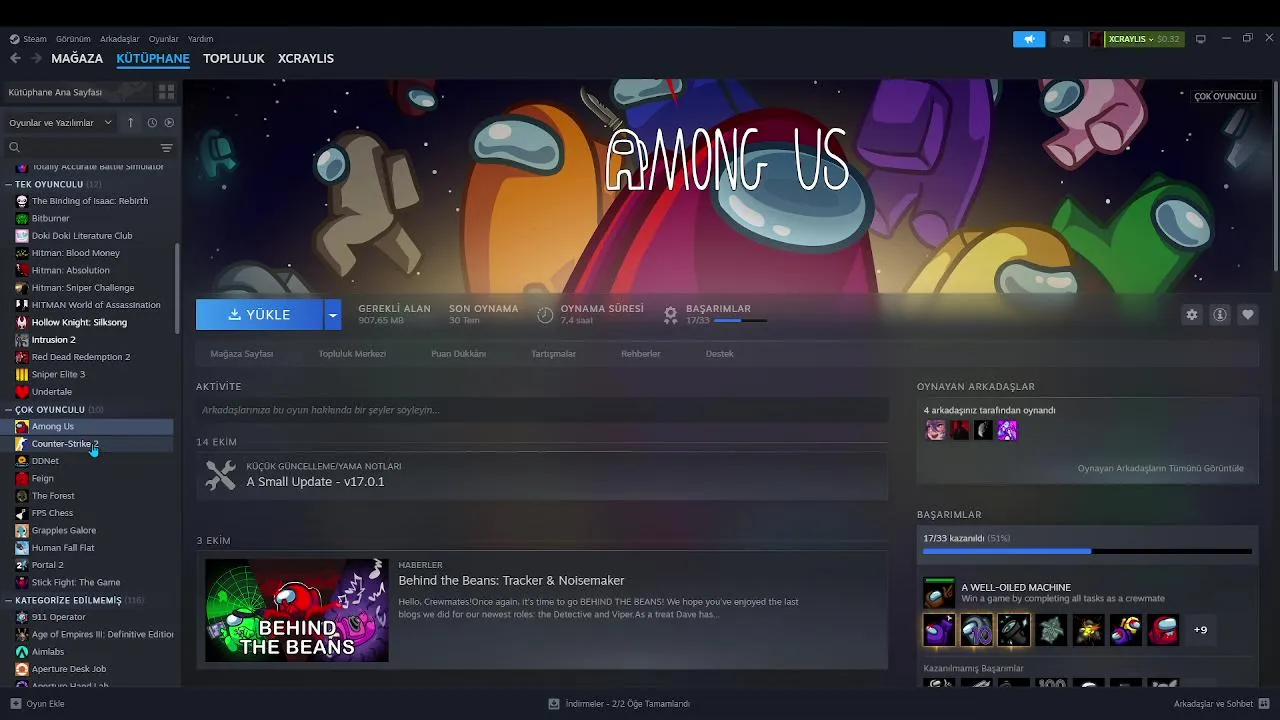Open the A Well-Oiled Machine achievement icon
The width and height of the screenshot is (1280, 720).
939,593
